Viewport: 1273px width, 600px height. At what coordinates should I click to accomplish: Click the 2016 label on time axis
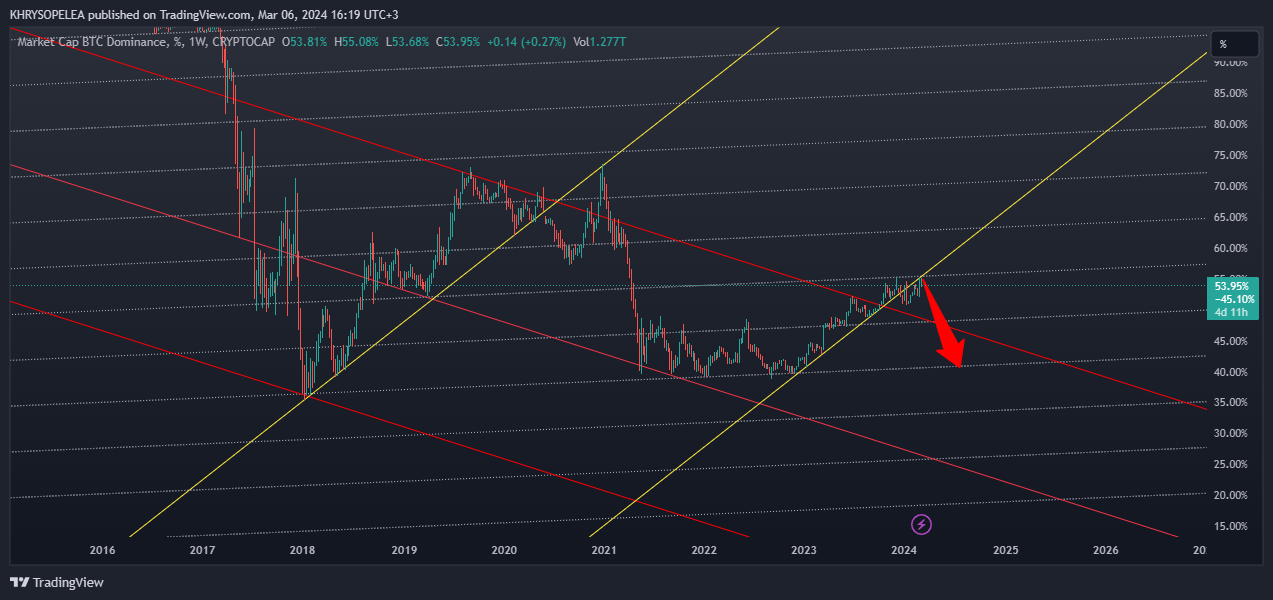click(102, 550)
